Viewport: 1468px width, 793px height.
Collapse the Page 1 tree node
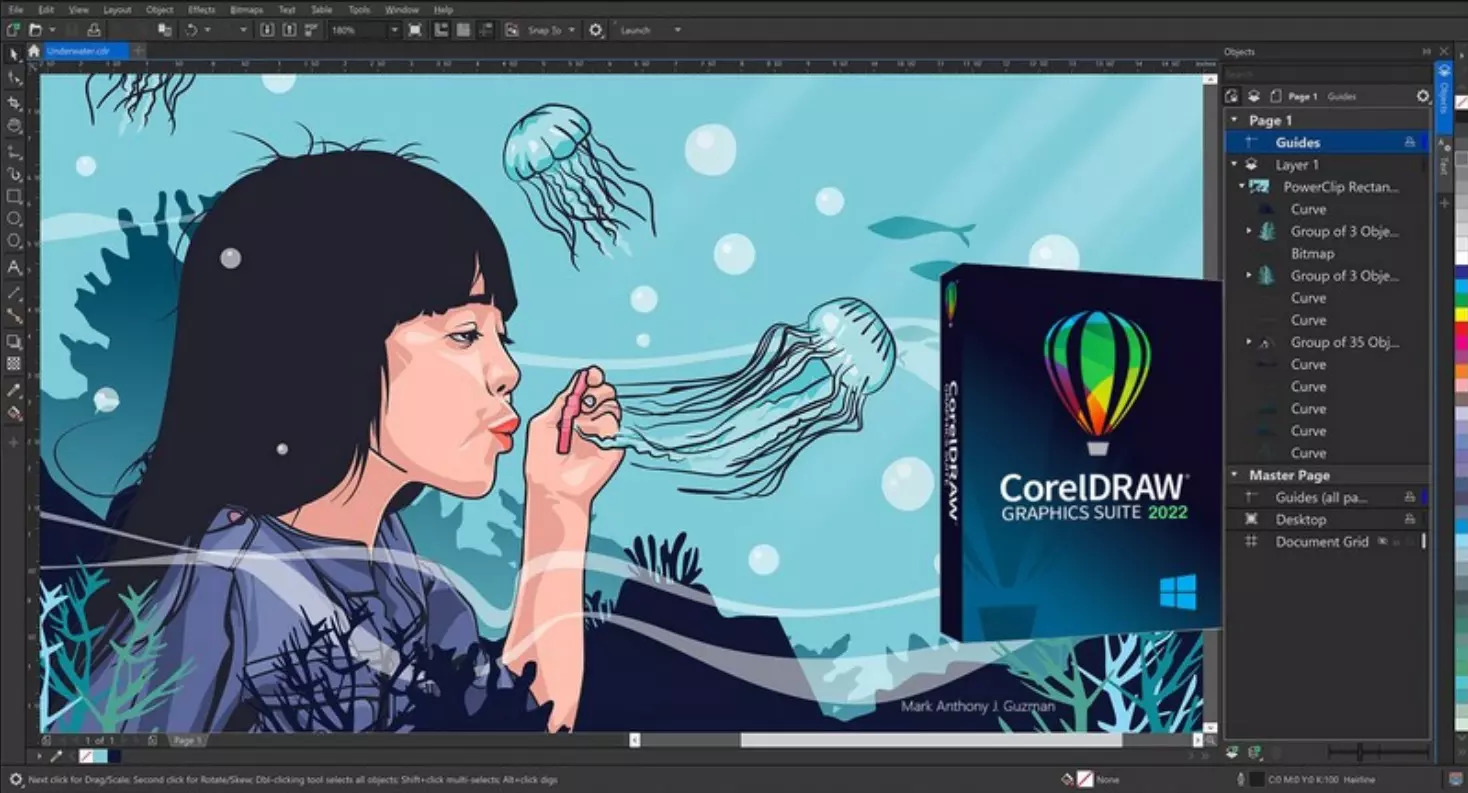click(1234, 120)
